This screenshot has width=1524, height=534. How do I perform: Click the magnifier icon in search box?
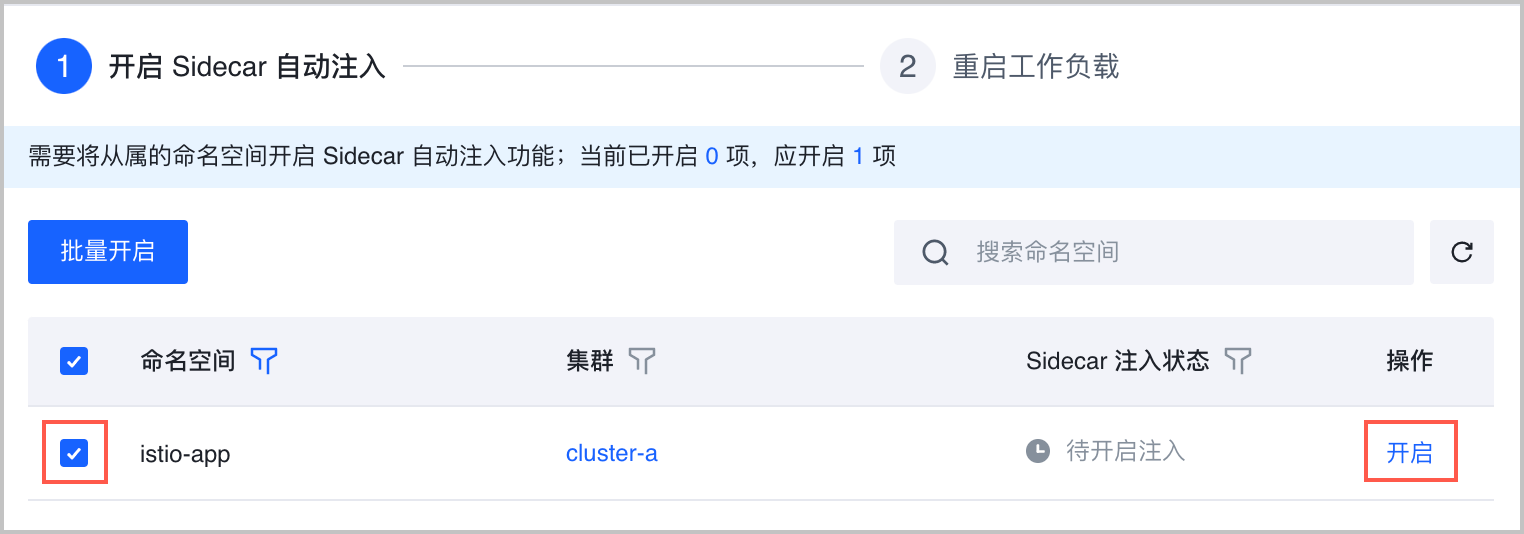[x=935, y=252]
